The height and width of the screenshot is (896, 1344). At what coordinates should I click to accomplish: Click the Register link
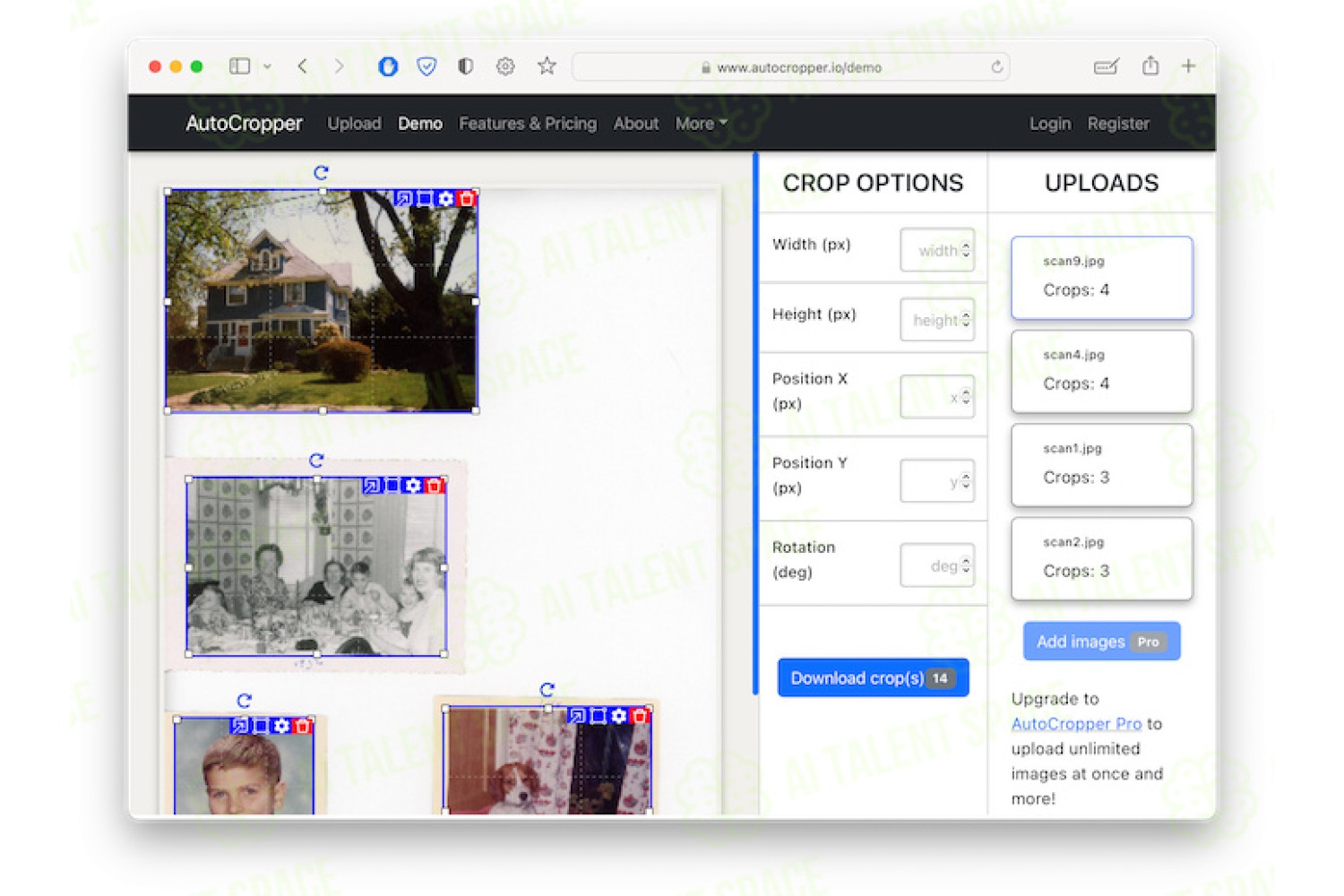click(x=1118, y=124)
